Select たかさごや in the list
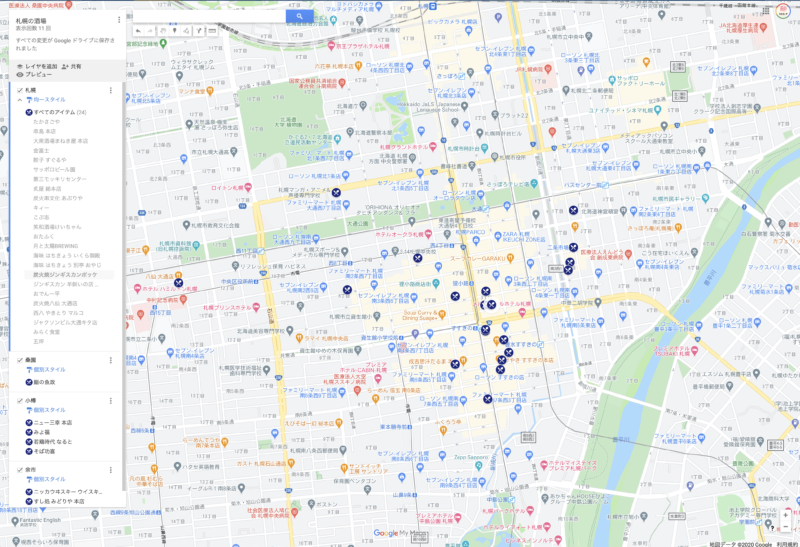Screen dimensions: 800x547 click(x=46, y=122)
